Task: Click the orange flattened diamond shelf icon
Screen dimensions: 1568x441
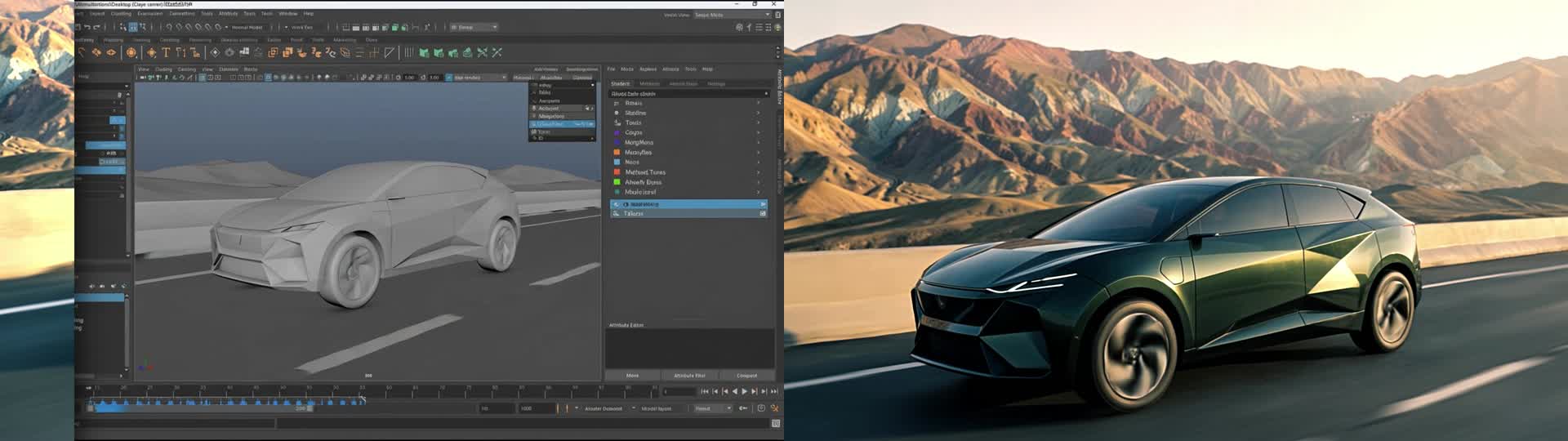Action: click(111, 52)
